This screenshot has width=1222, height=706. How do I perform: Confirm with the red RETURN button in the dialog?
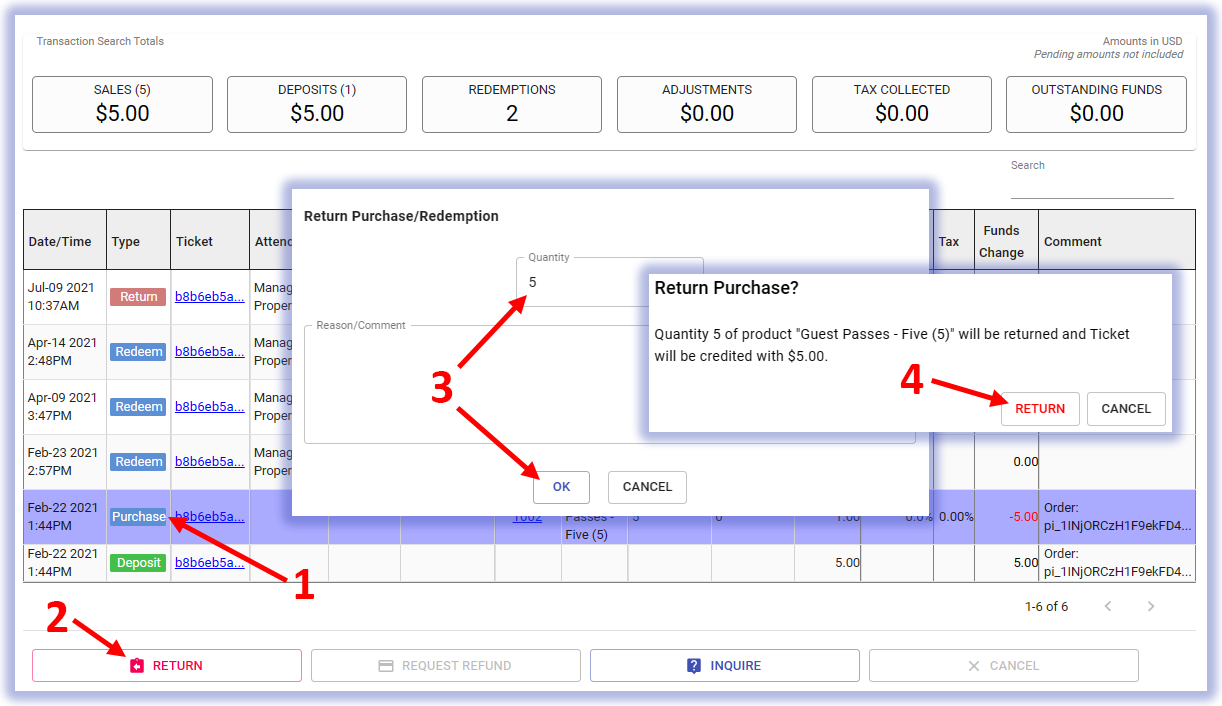(1040, 409)
